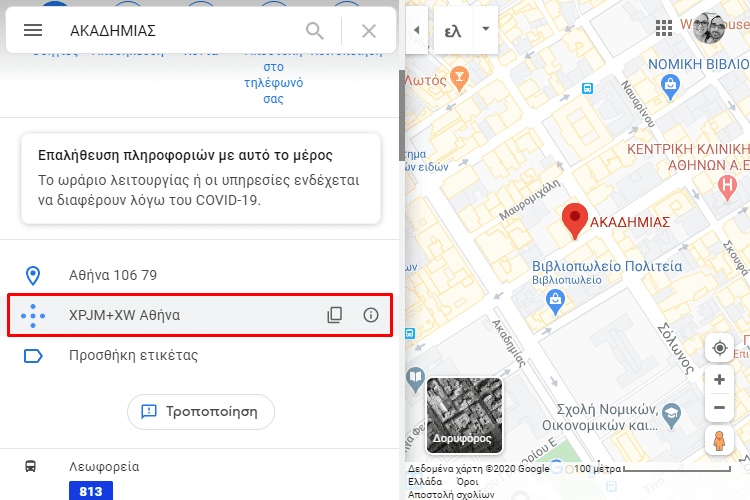
Task: Switch to Δορυφόρος satellite view
Action: pos(464,415)
